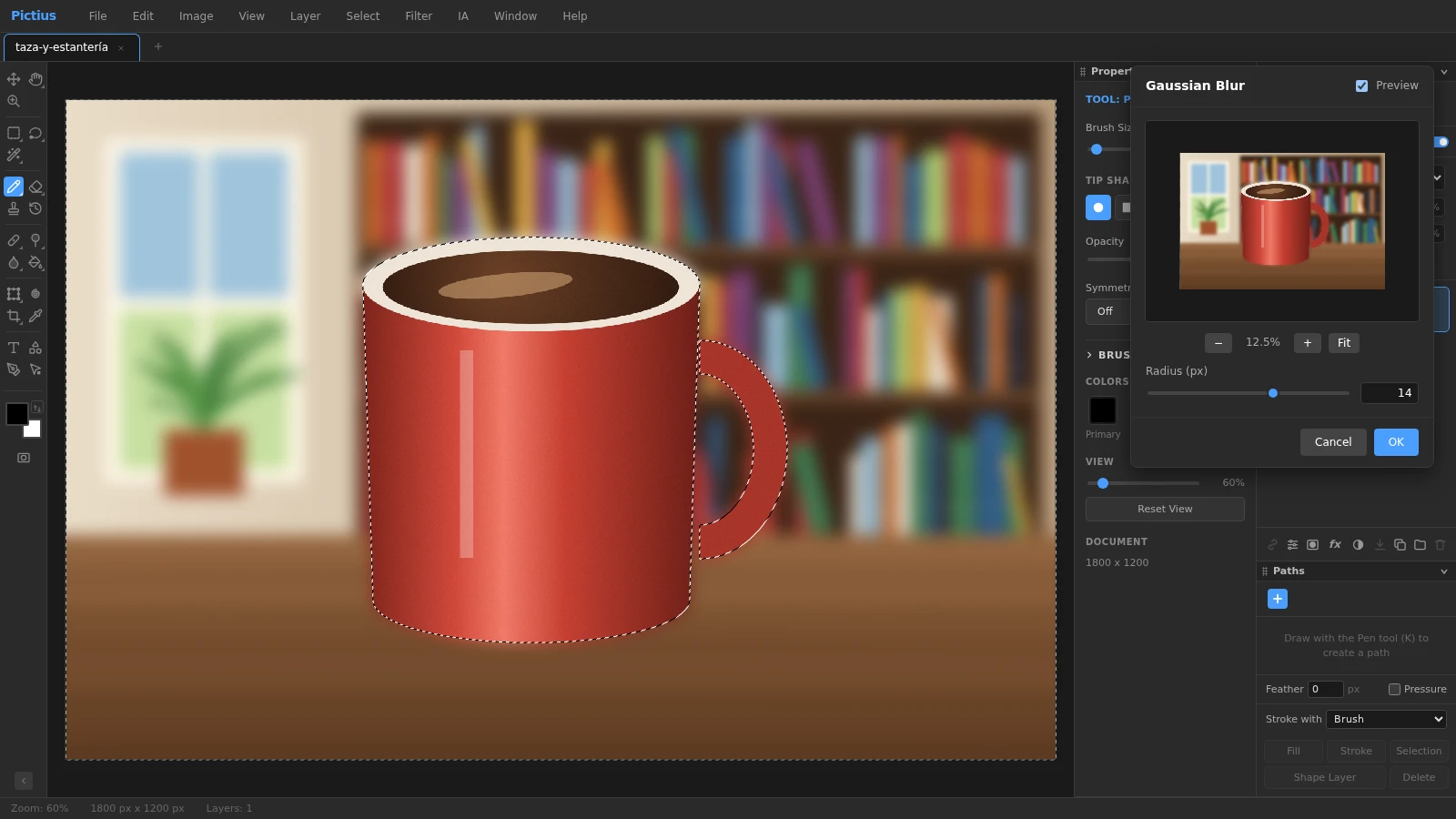
Task: Select the Paint Bucket fill tool
Action: pos(35,262)
